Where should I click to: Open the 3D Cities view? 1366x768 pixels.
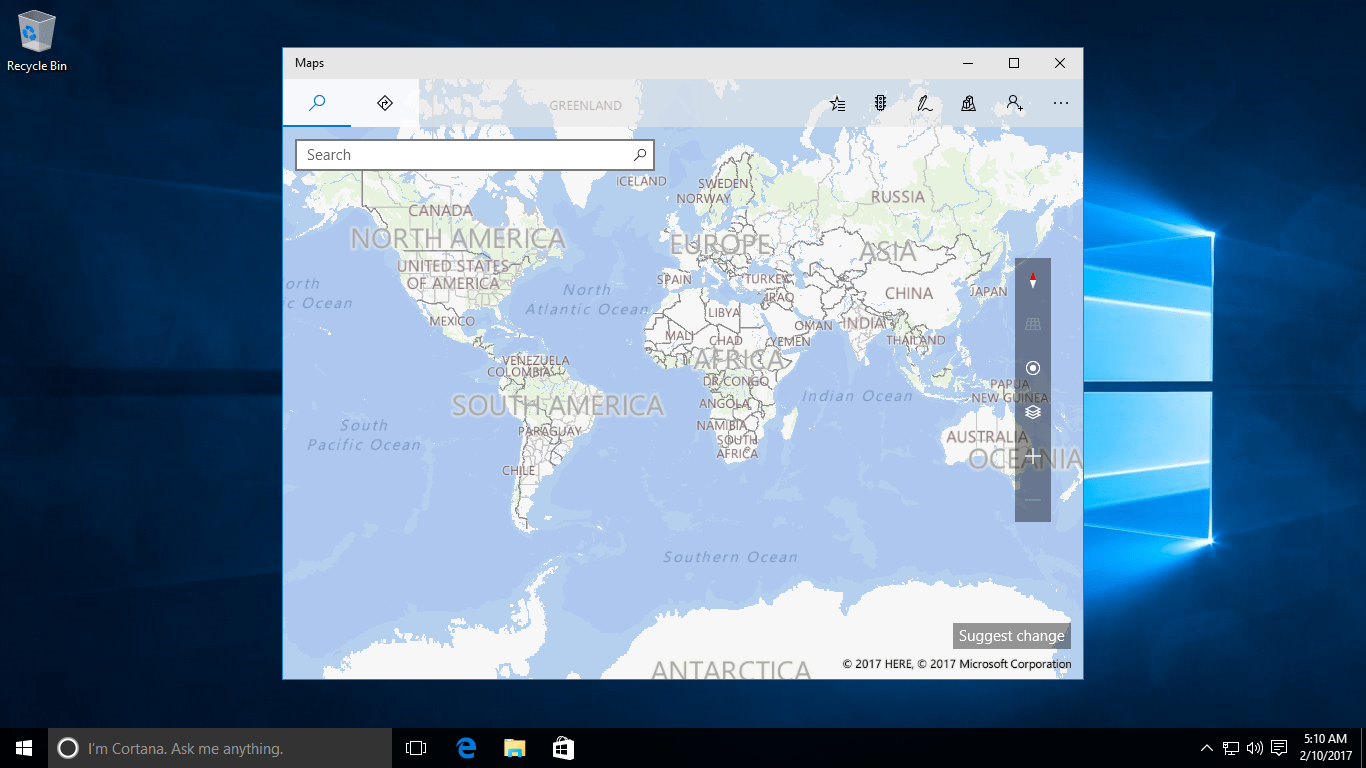pos(967,103)
